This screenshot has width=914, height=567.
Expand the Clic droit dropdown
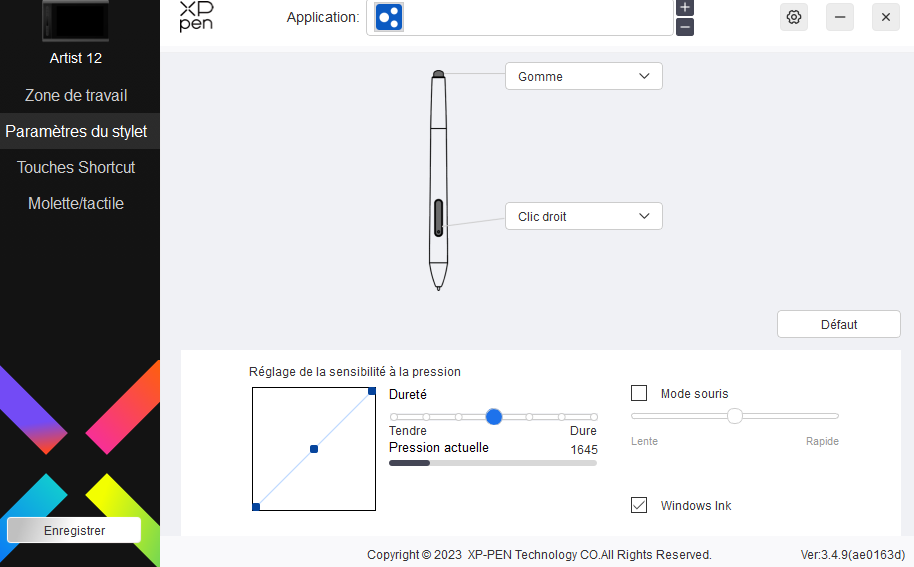click(583, 216)
